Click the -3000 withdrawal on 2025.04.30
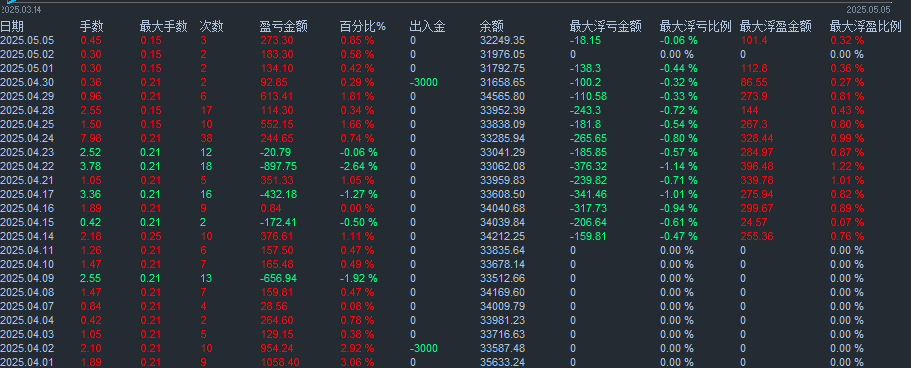 click(x=424, y=83)
